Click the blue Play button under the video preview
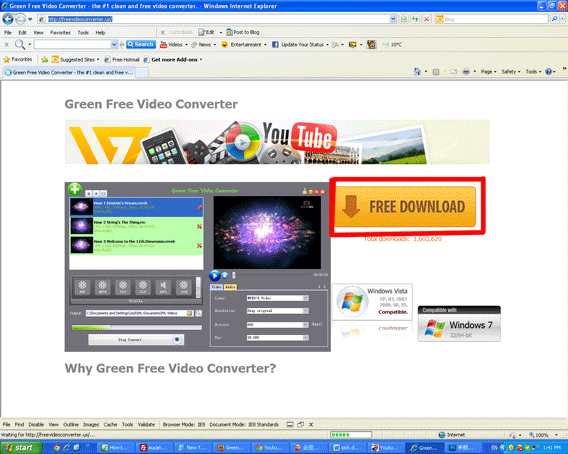The width and height of the screenshot is (568, 454). (x=214, y=276)
